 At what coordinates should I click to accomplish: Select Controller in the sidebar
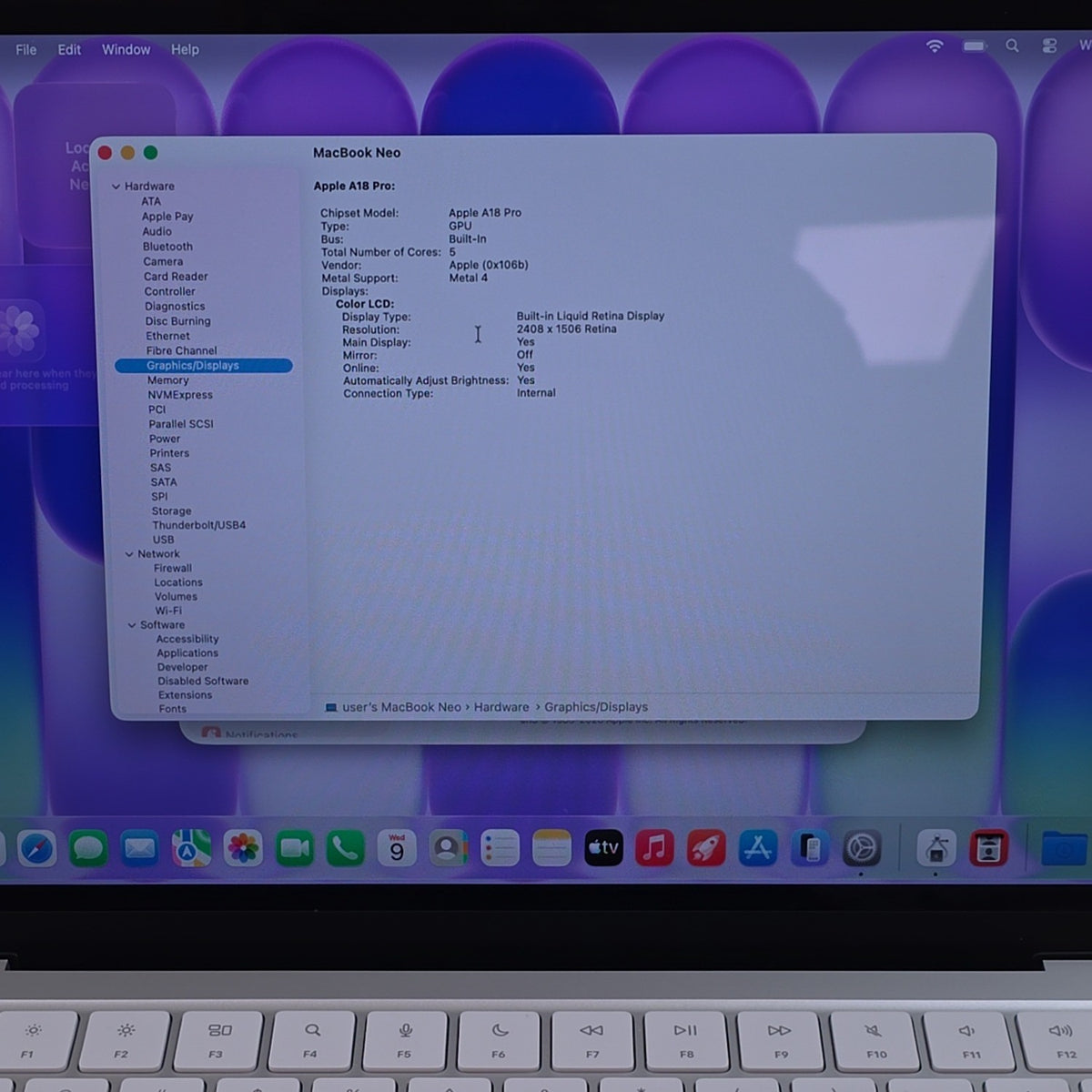coord(170,292)
